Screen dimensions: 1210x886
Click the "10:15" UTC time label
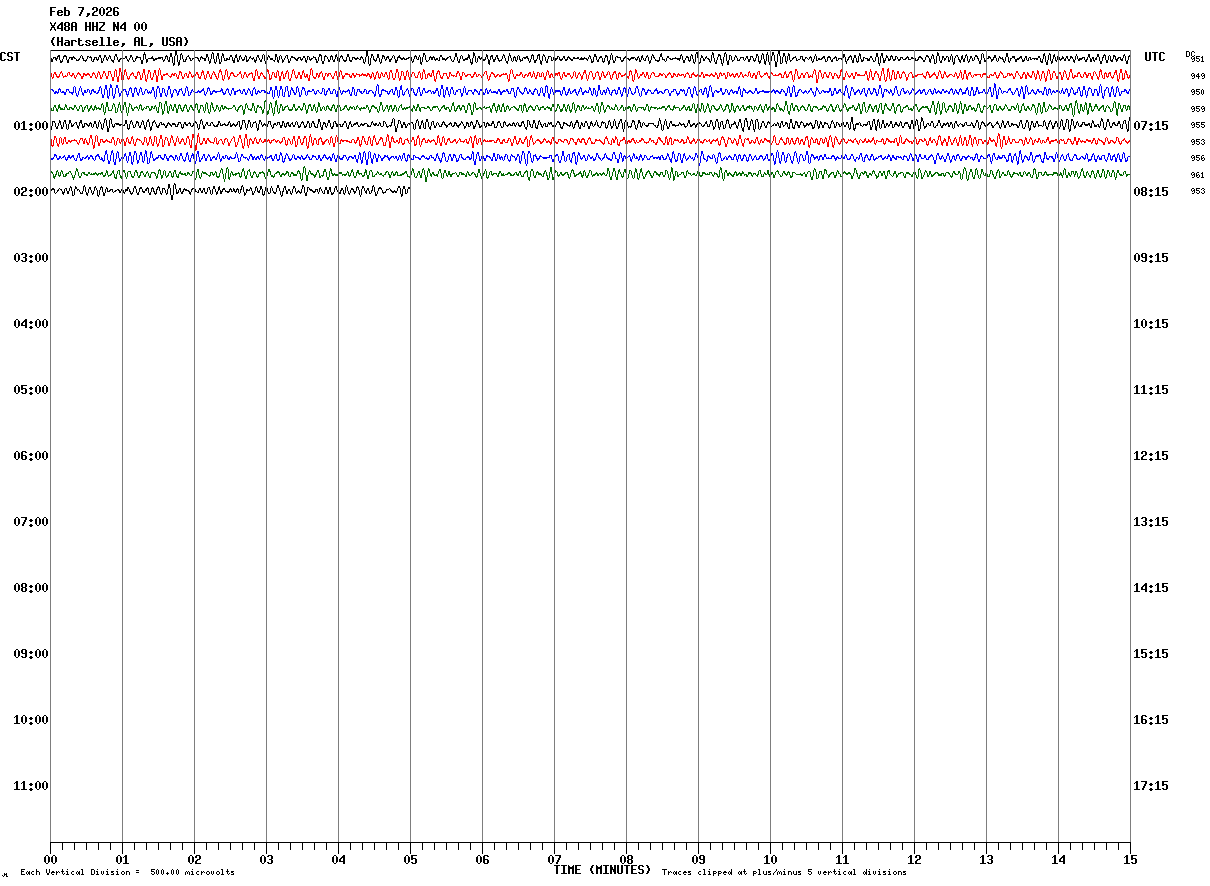pos(1151,324)
